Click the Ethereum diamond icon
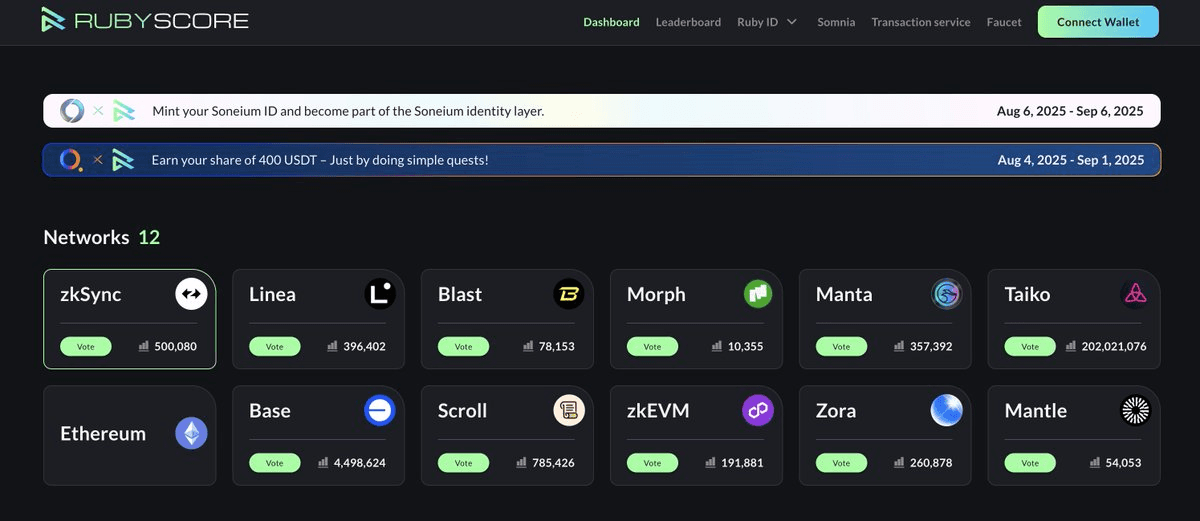This screenshot has width=1200, height=521. click(191, 433)
